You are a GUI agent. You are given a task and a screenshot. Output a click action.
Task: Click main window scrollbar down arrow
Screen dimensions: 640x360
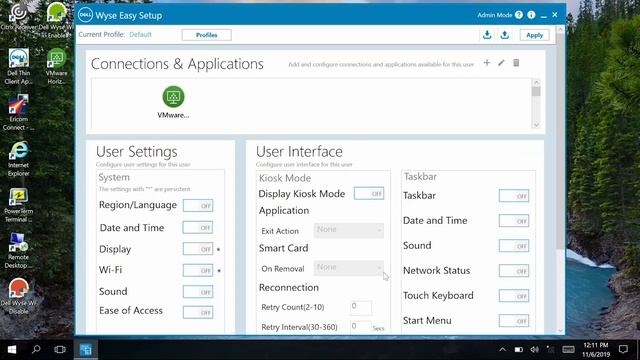[x=560, y=330]
